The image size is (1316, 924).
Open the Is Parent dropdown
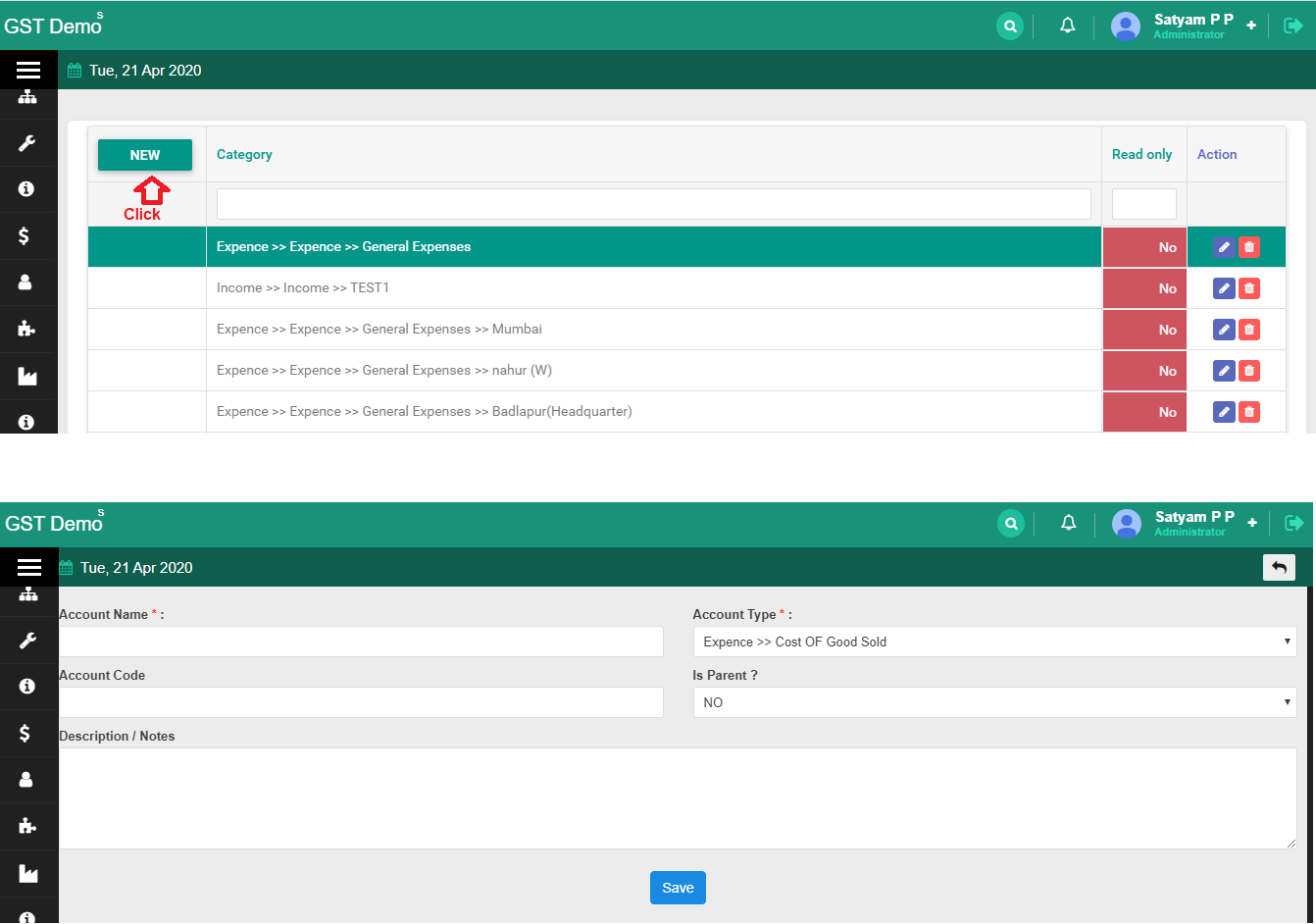pyautogui.click(x=994, y=701)
